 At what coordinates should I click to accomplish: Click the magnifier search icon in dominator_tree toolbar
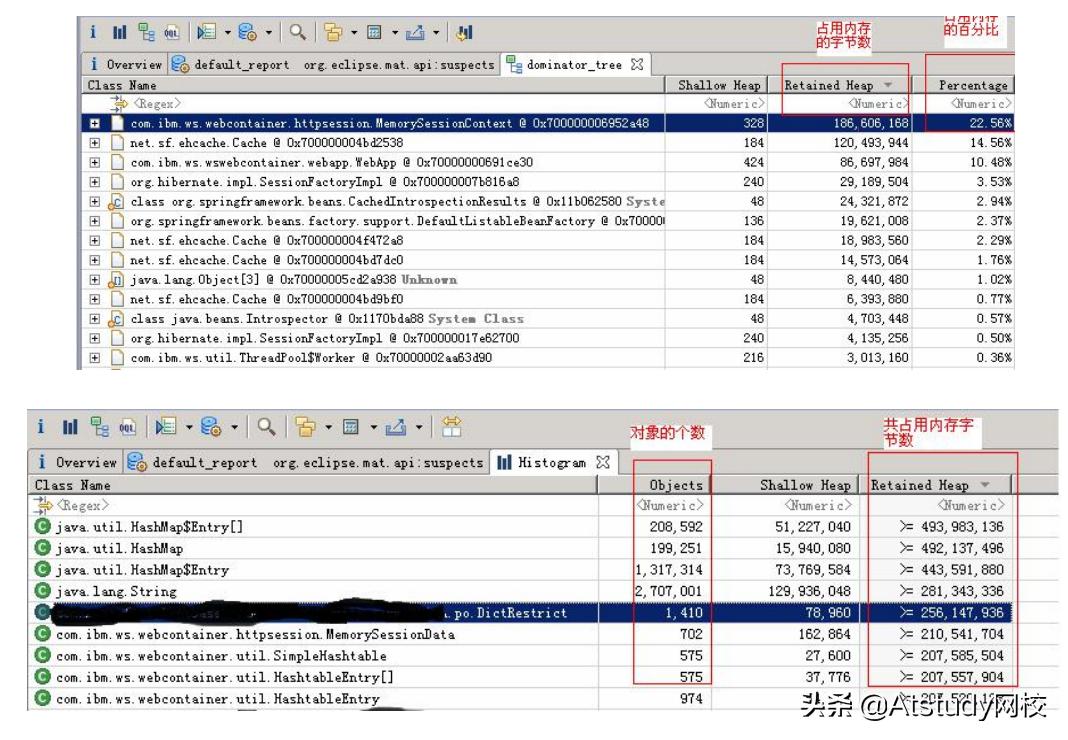(297, 33)
